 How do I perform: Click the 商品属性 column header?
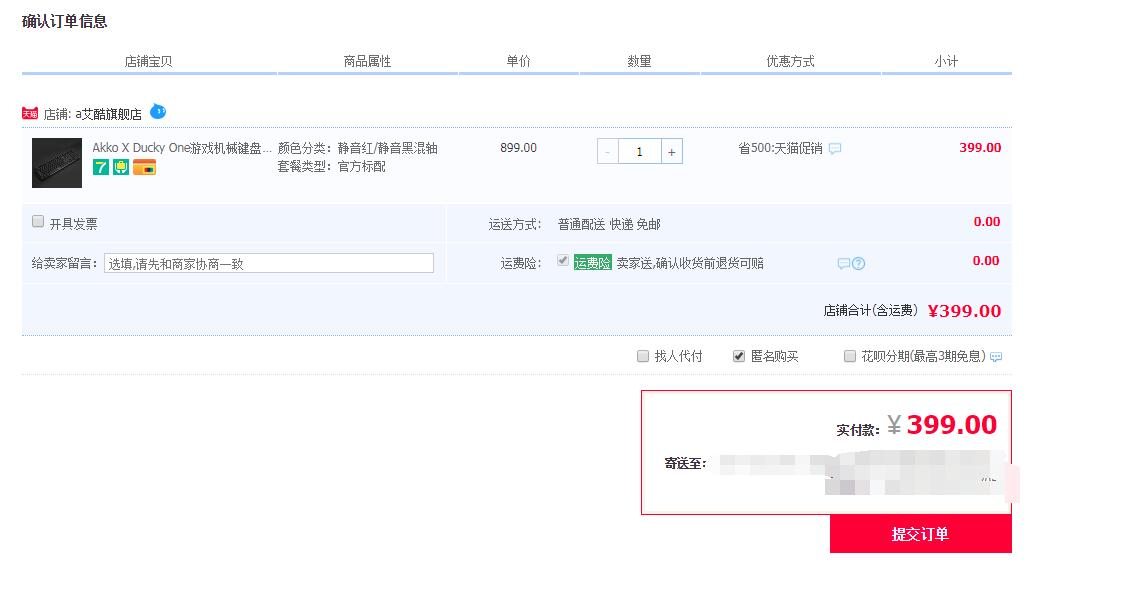pyautogui.click(x=367, y=61)
